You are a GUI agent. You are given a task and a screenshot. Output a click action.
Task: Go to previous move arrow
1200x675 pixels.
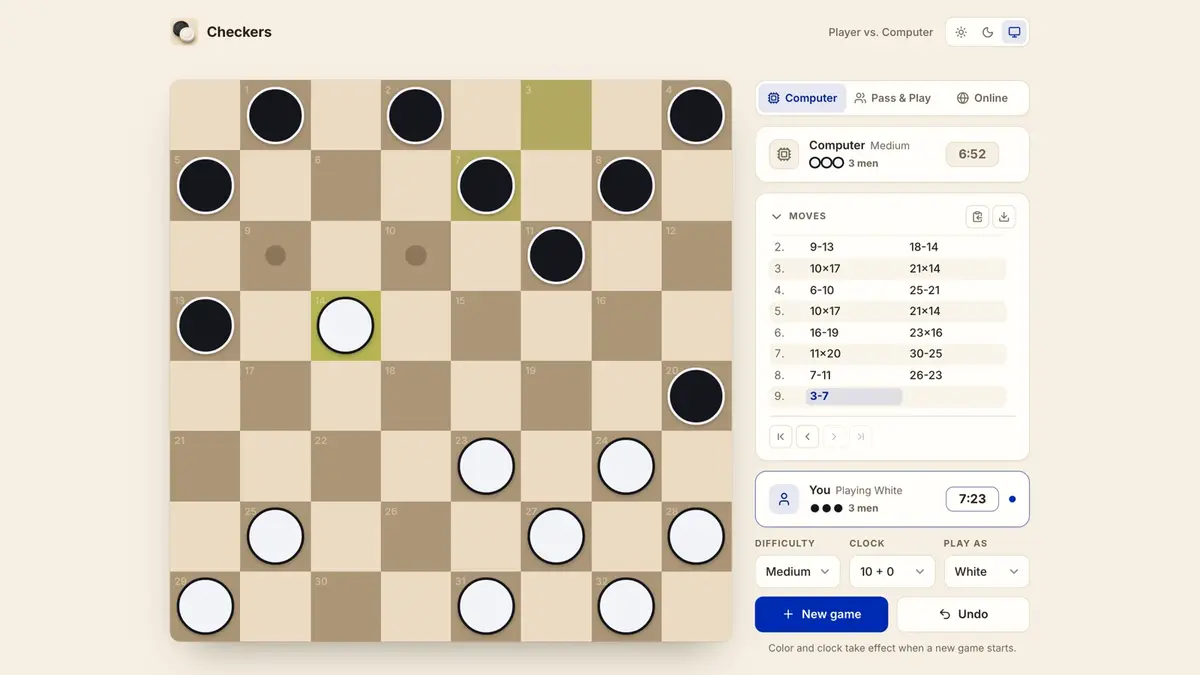(x=808, y=436)
